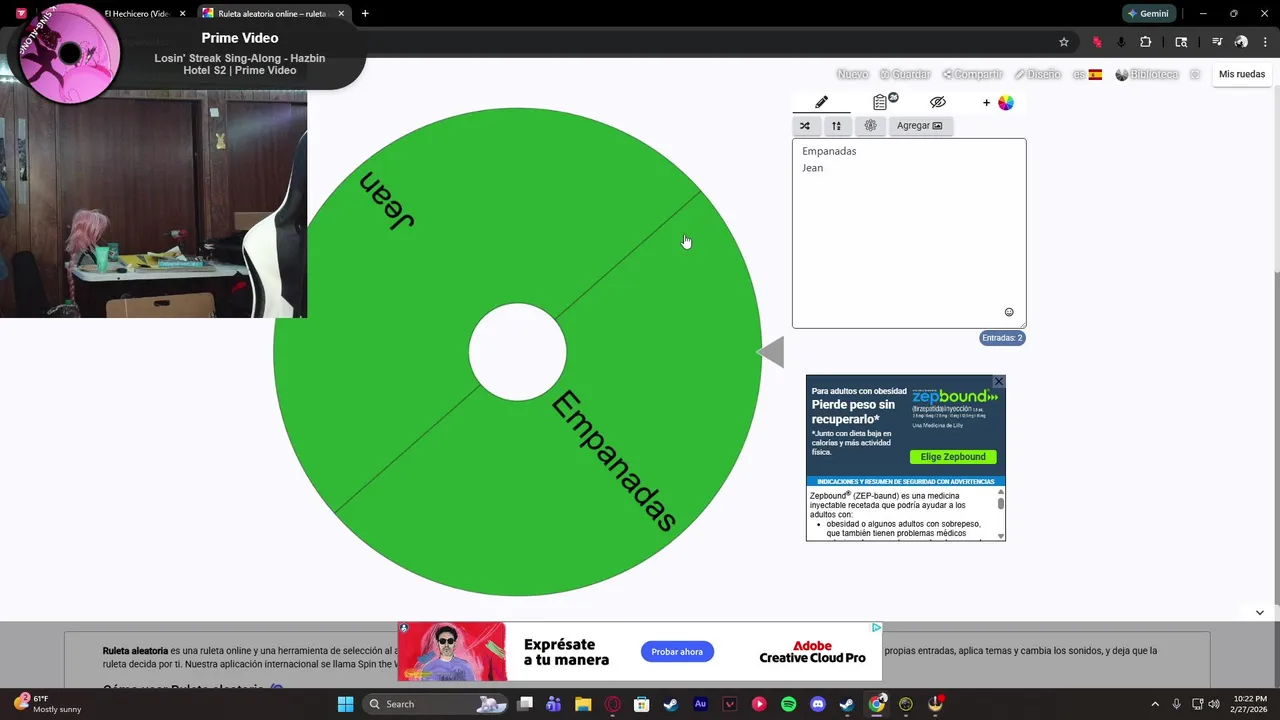The image size is (1280, 720).
Task: Open File Explorer from taskbar
Action: pos(583,704)
